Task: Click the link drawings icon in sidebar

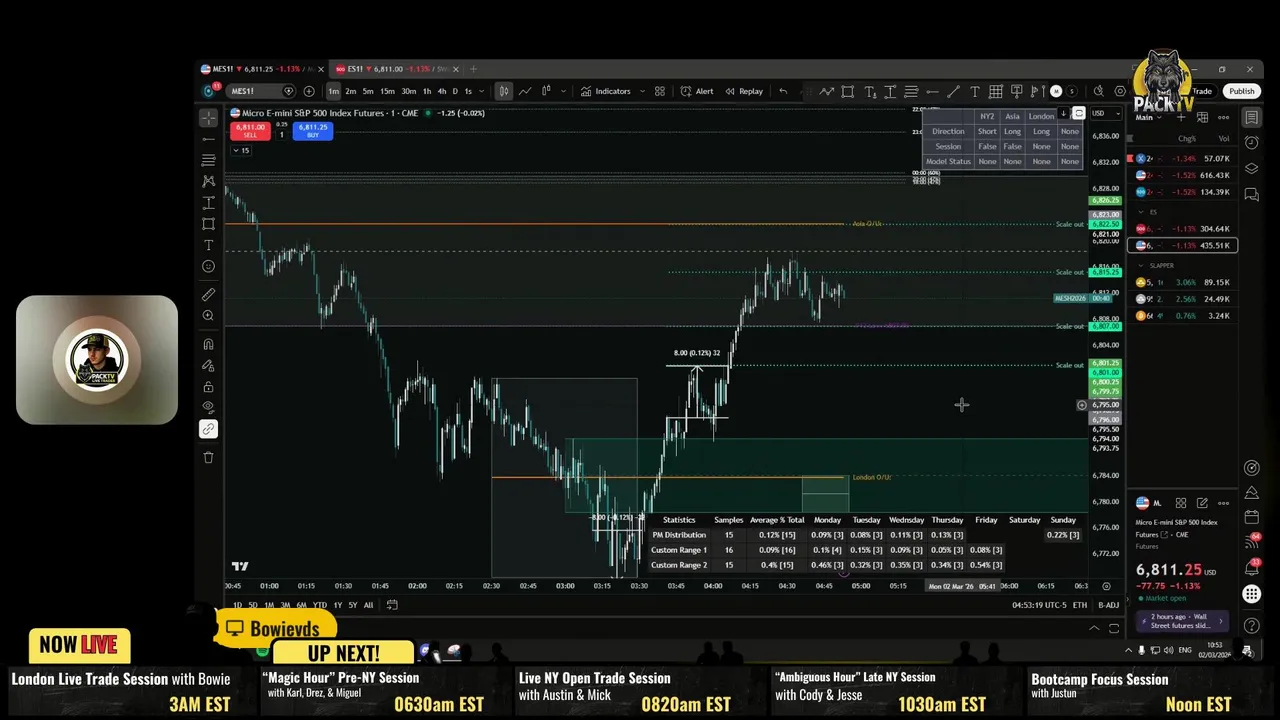Action: click(208, 429)
